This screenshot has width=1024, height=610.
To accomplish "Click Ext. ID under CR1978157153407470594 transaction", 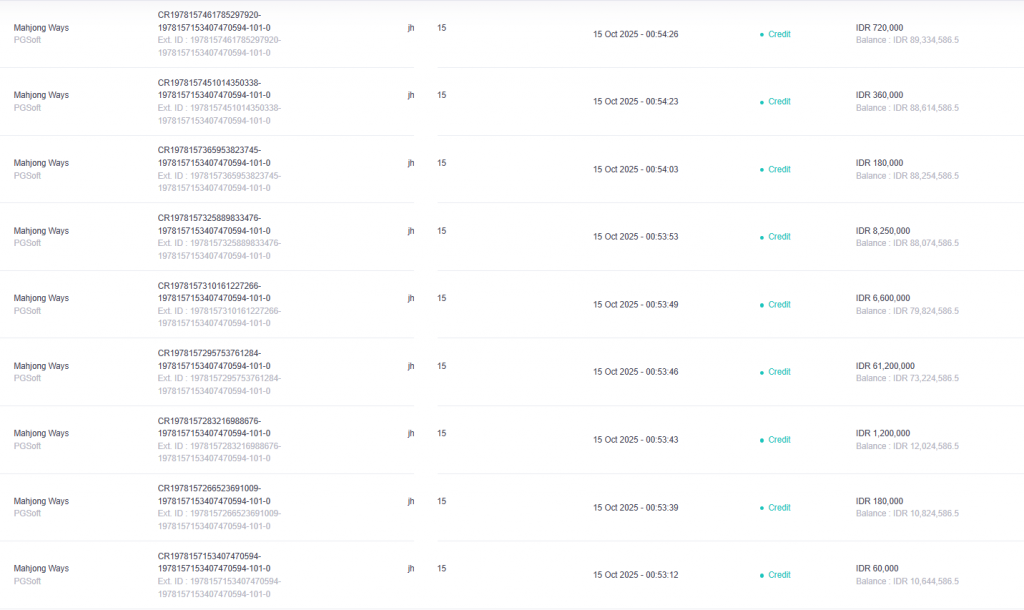I will [x=219, y=588].
